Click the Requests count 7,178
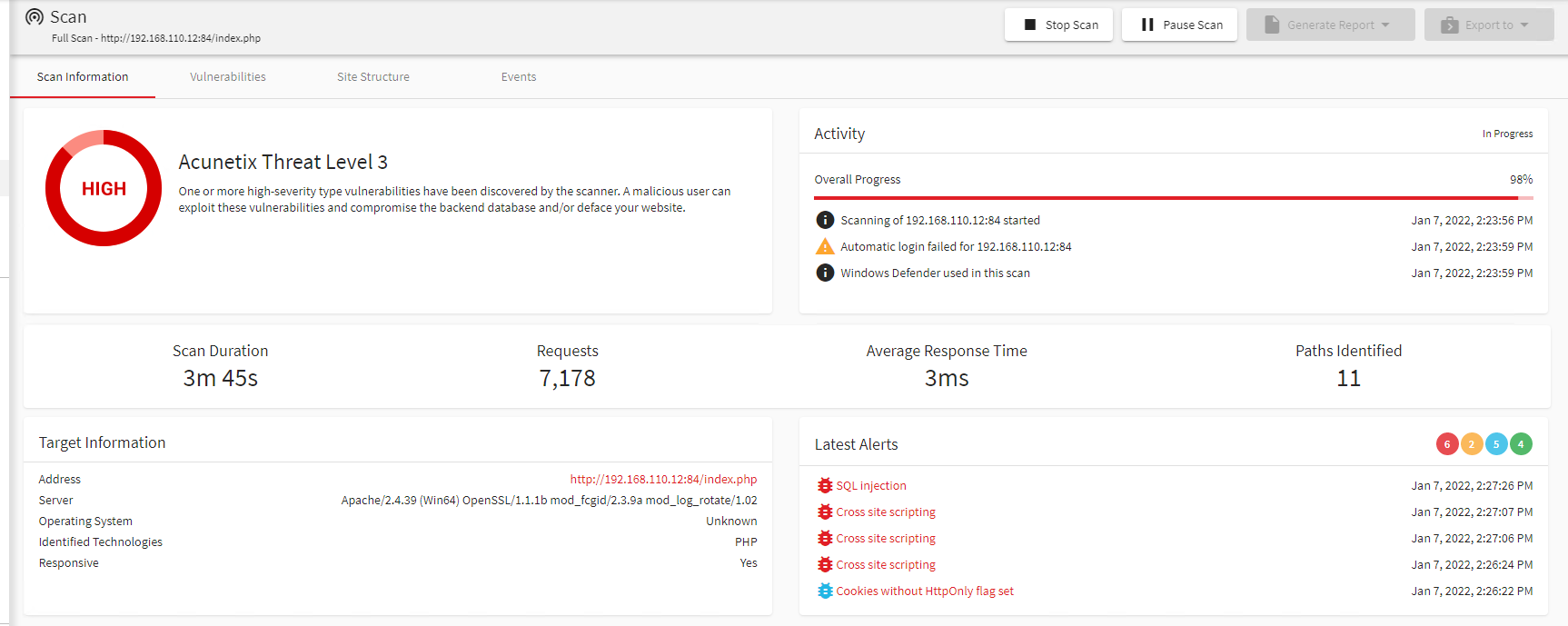The image size is (1568, 626). point(568,378)
